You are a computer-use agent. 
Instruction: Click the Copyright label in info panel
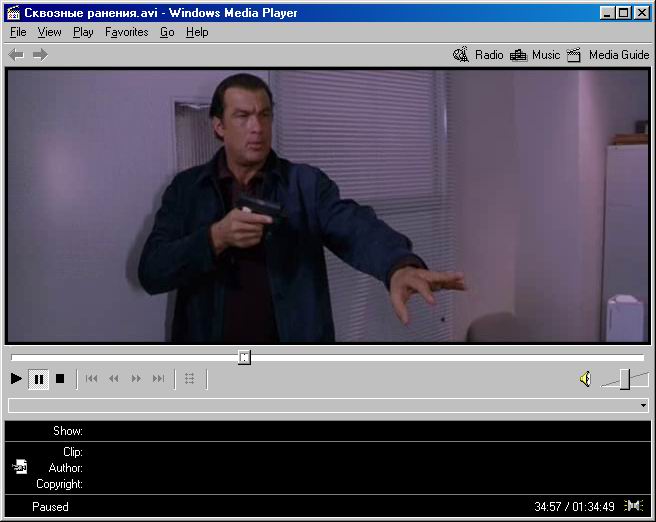59,484
